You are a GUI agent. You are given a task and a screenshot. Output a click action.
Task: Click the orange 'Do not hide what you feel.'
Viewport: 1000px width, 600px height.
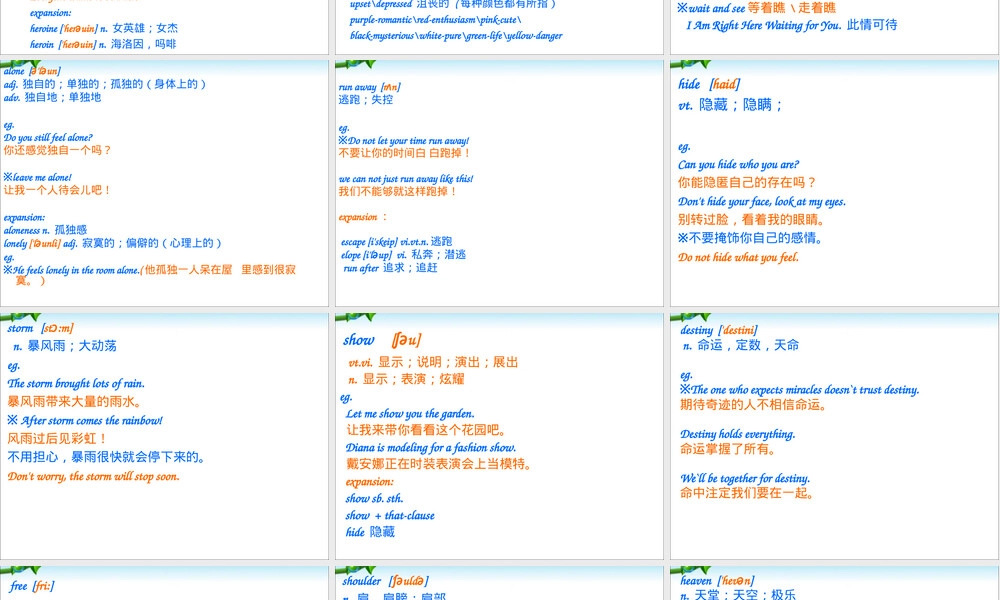(x=739, y=258)
